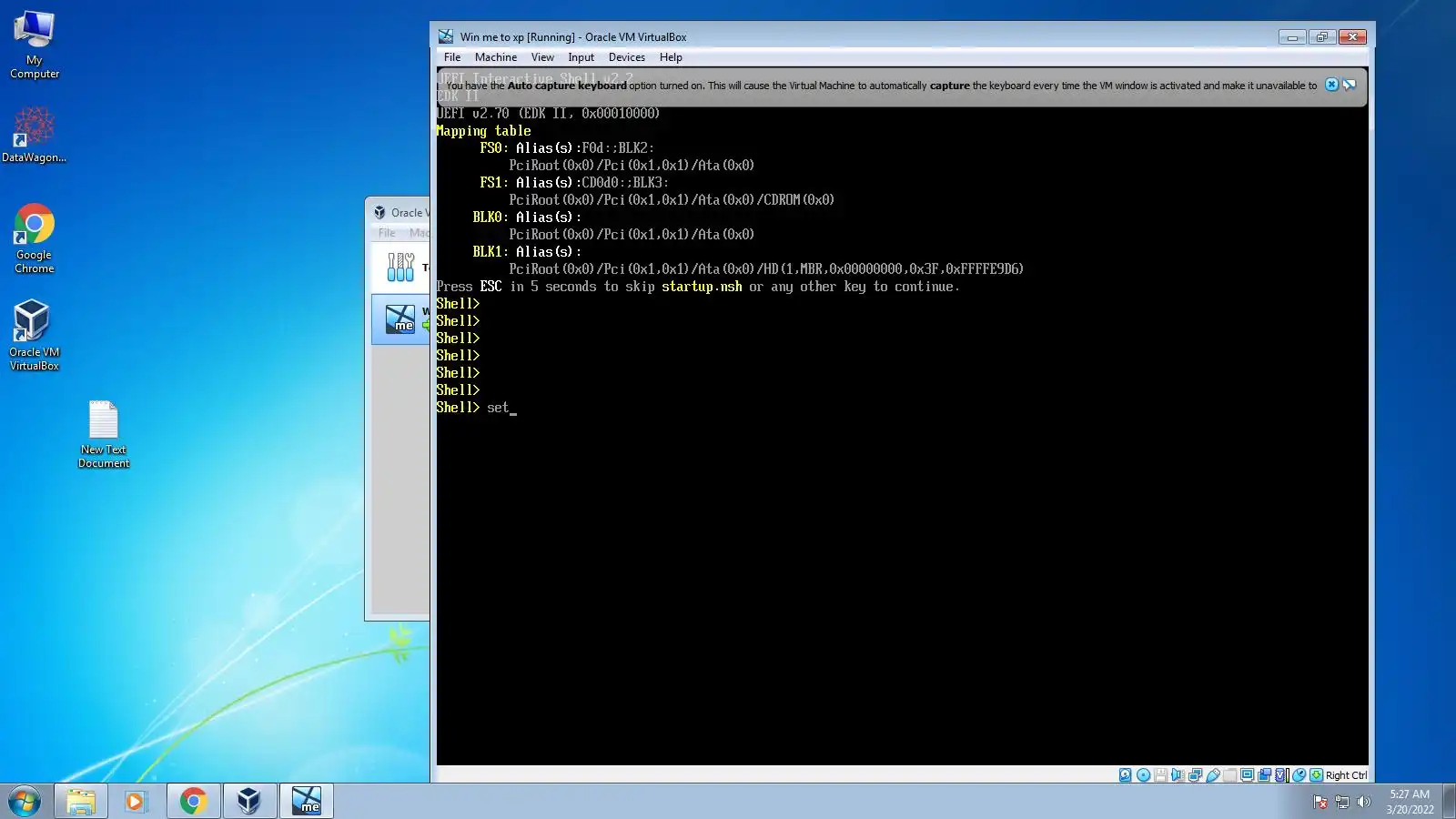
Task: Select the My Computer desktop icon
Action: pyautogui.click(x=35, y=45)
